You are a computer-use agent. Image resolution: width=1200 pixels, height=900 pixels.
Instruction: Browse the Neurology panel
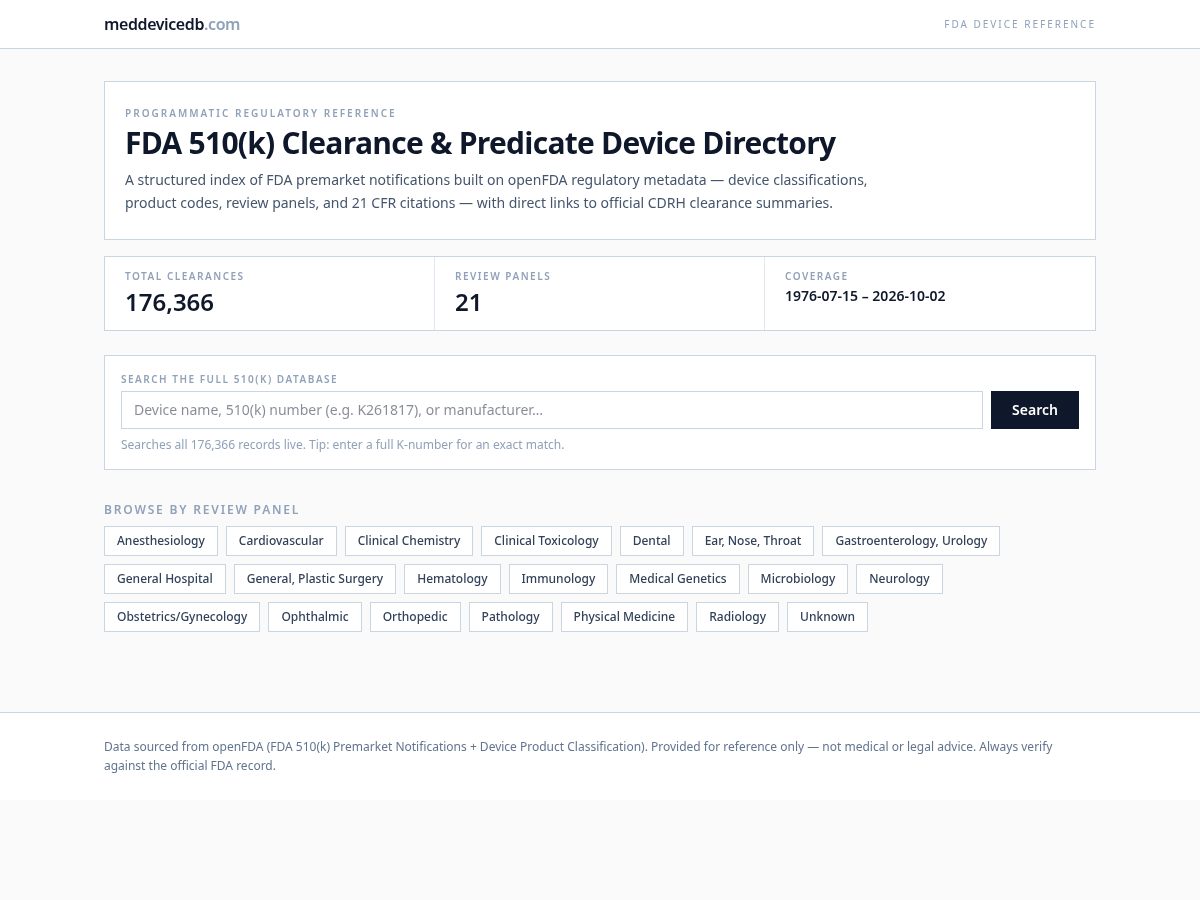(899, 579)
